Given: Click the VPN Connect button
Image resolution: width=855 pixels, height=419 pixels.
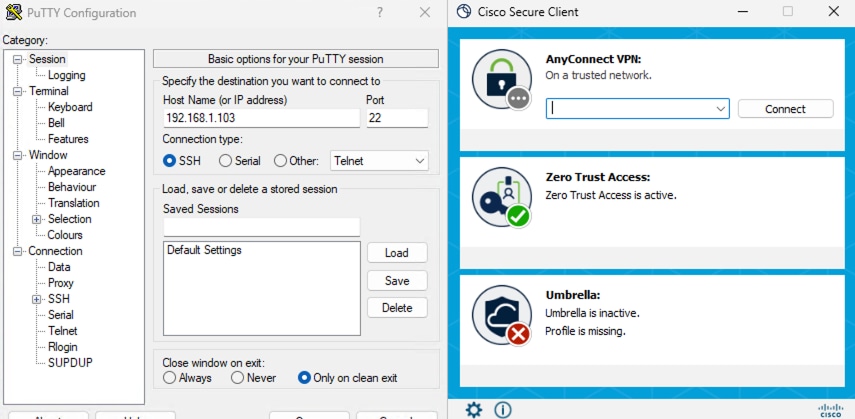Looking at the screenshot, I should click(x=785, y=109).
